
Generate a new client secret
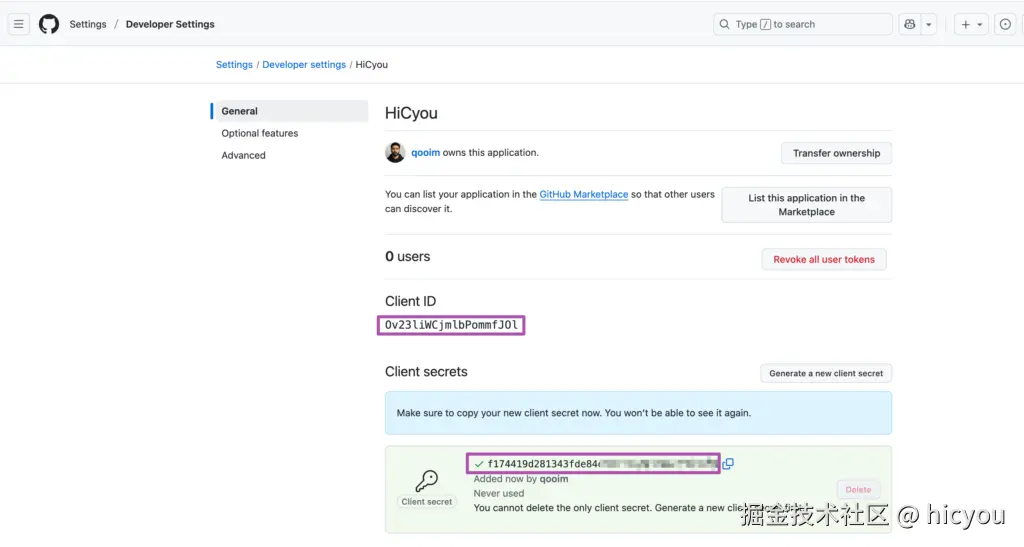tap(826, 373)
